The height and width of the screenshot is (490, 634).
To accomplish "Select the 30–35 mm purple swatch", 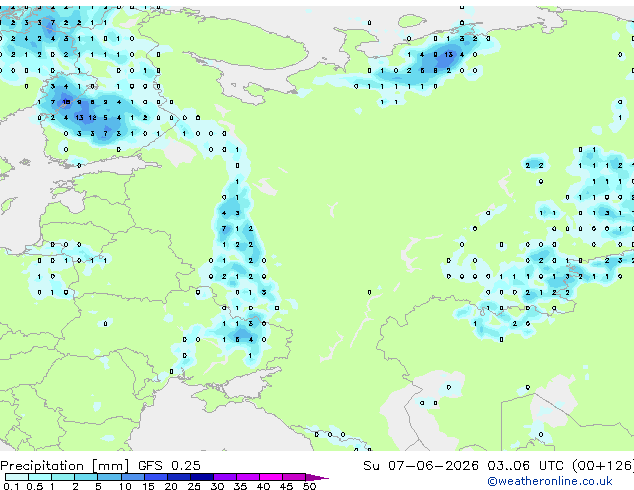I will [x=225, y=477].
